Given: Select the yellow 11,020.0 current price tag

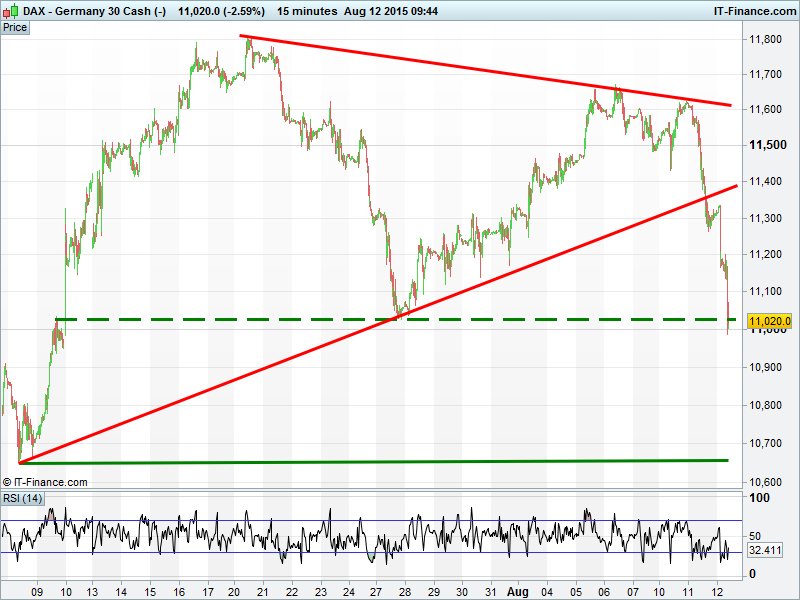Looking at the screenshot, I should (x=769, y=321).
